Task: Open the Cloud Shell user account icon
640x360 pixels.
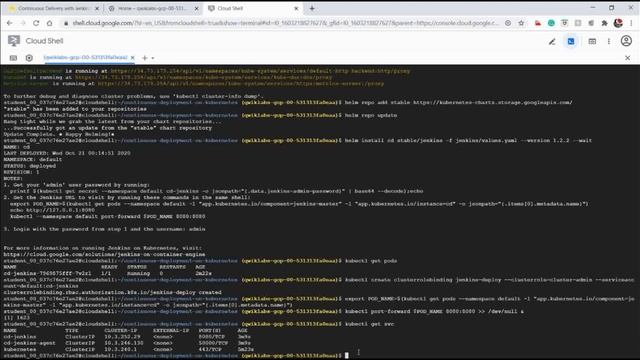Action: (626, 41)
